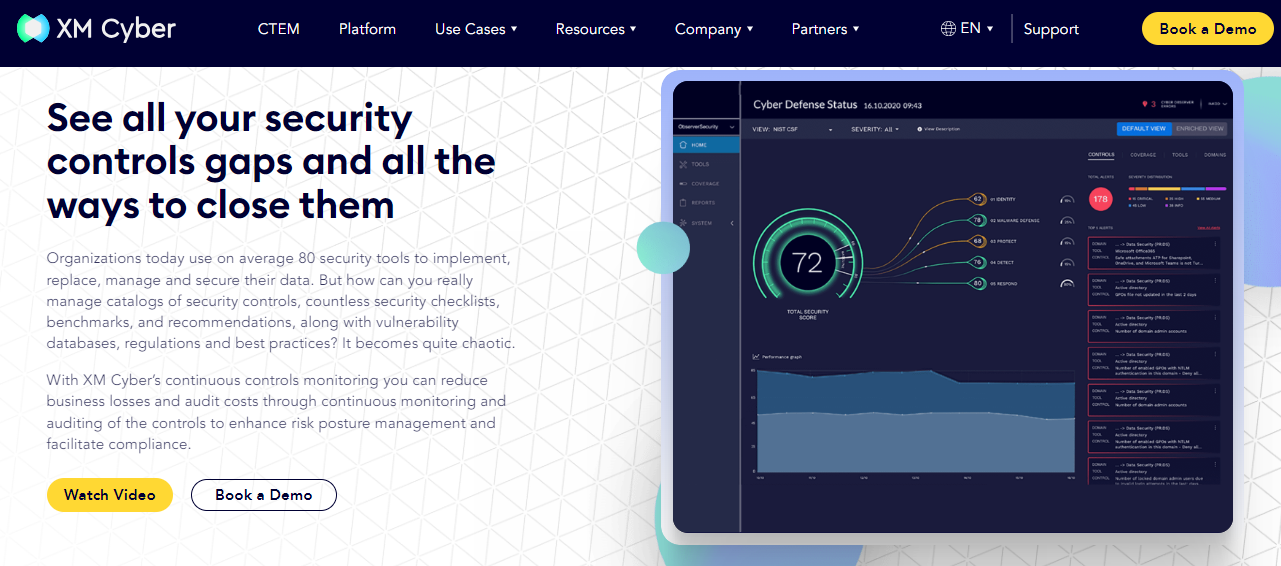1281x566 pixels.
Task: Select the Domains tab in dashboard
Action: click(x=1215, y=156)
